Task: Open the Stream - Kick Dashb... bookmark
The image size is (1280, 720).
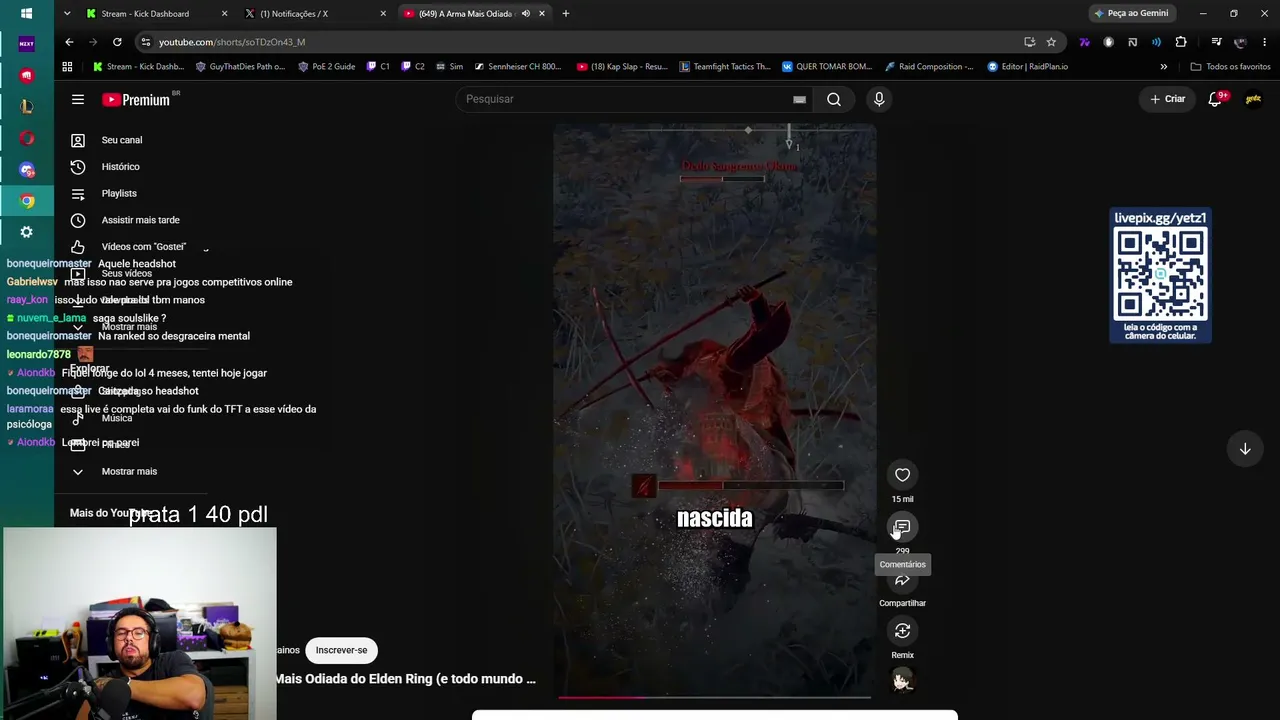Action: pyautogui.click(x=138, y=67)
